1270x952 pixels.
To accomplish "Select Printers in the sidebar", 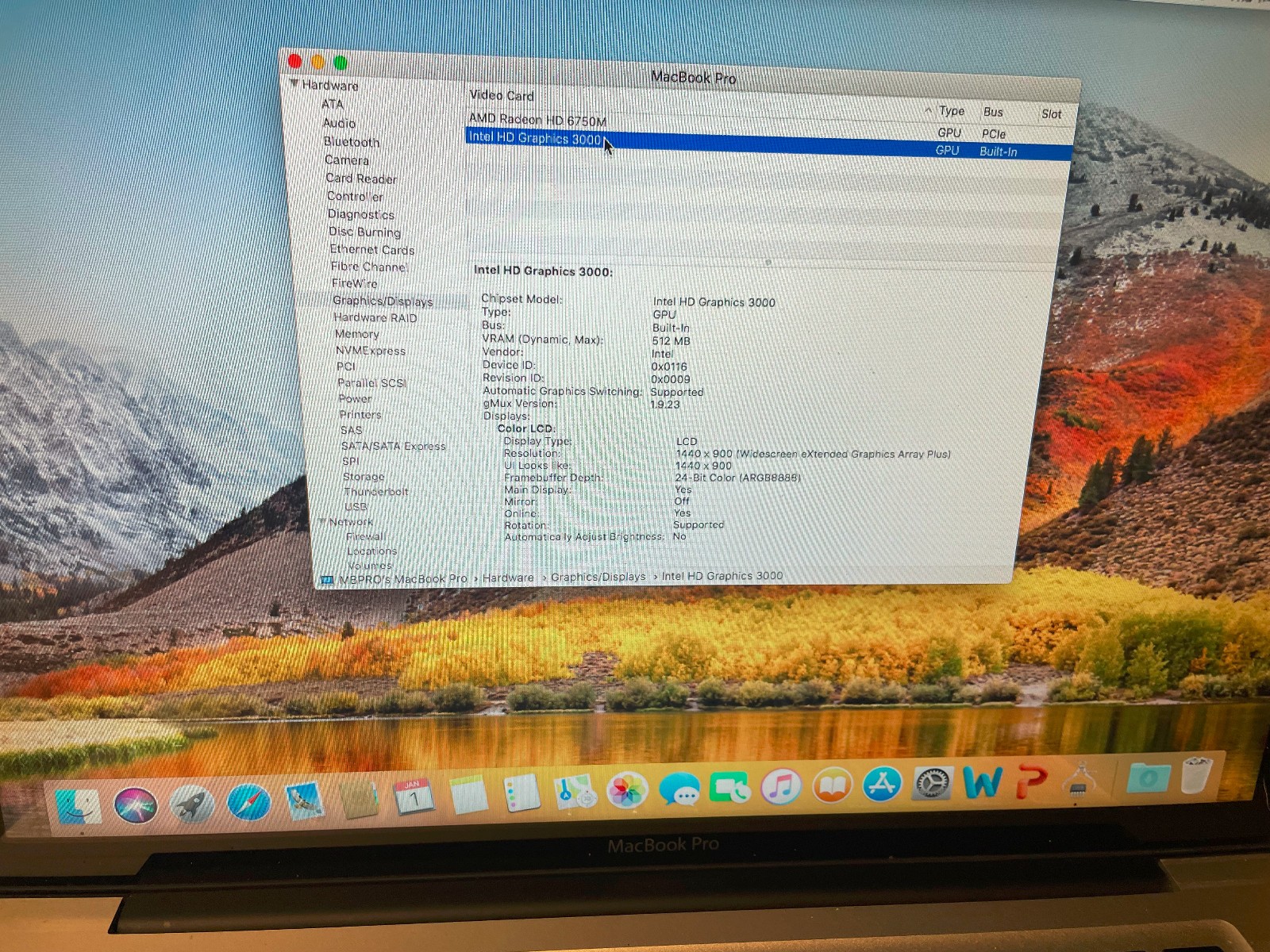I will 360,415.
